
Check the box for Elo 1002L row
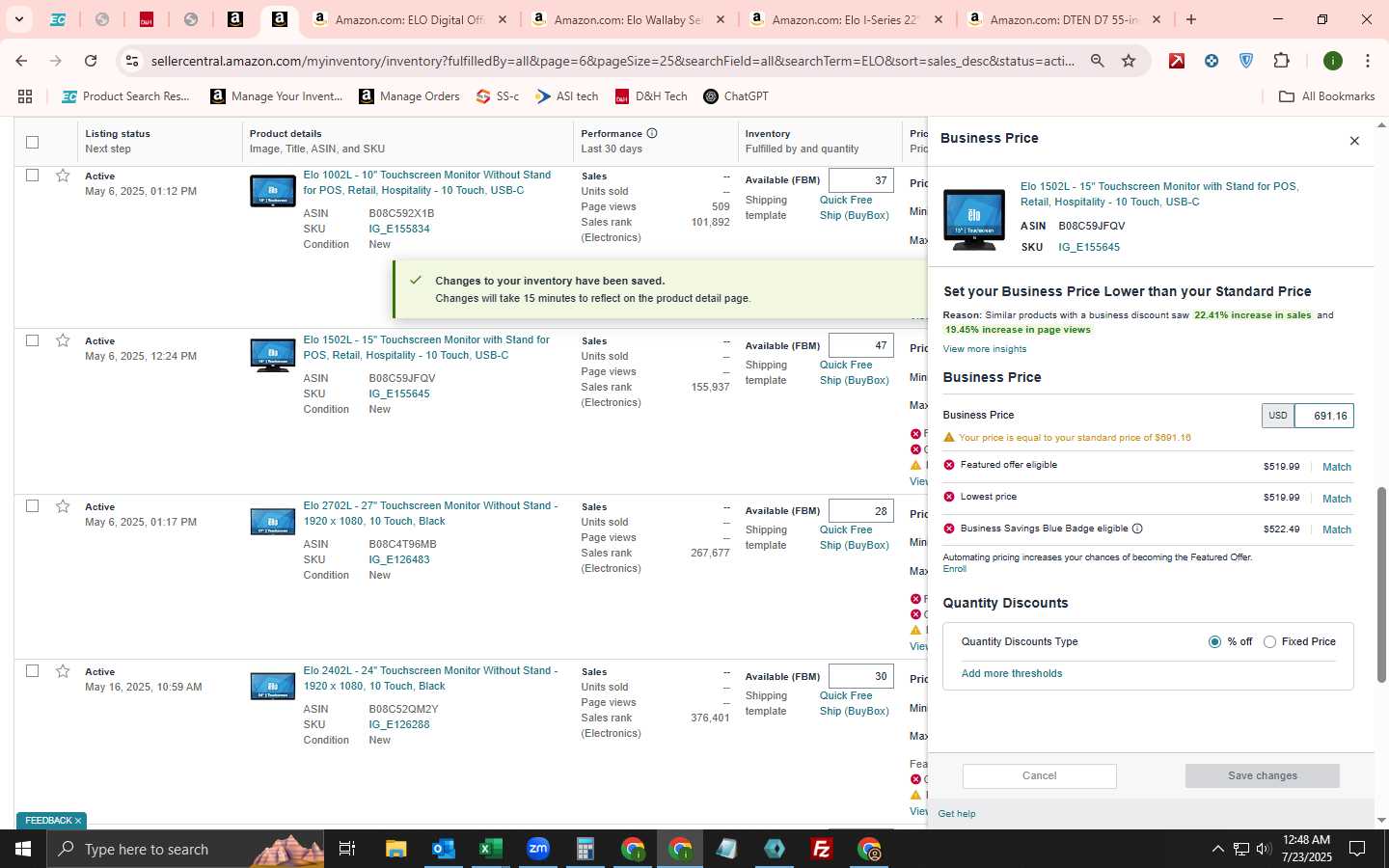pyautogui.click(x=32, y=176)
